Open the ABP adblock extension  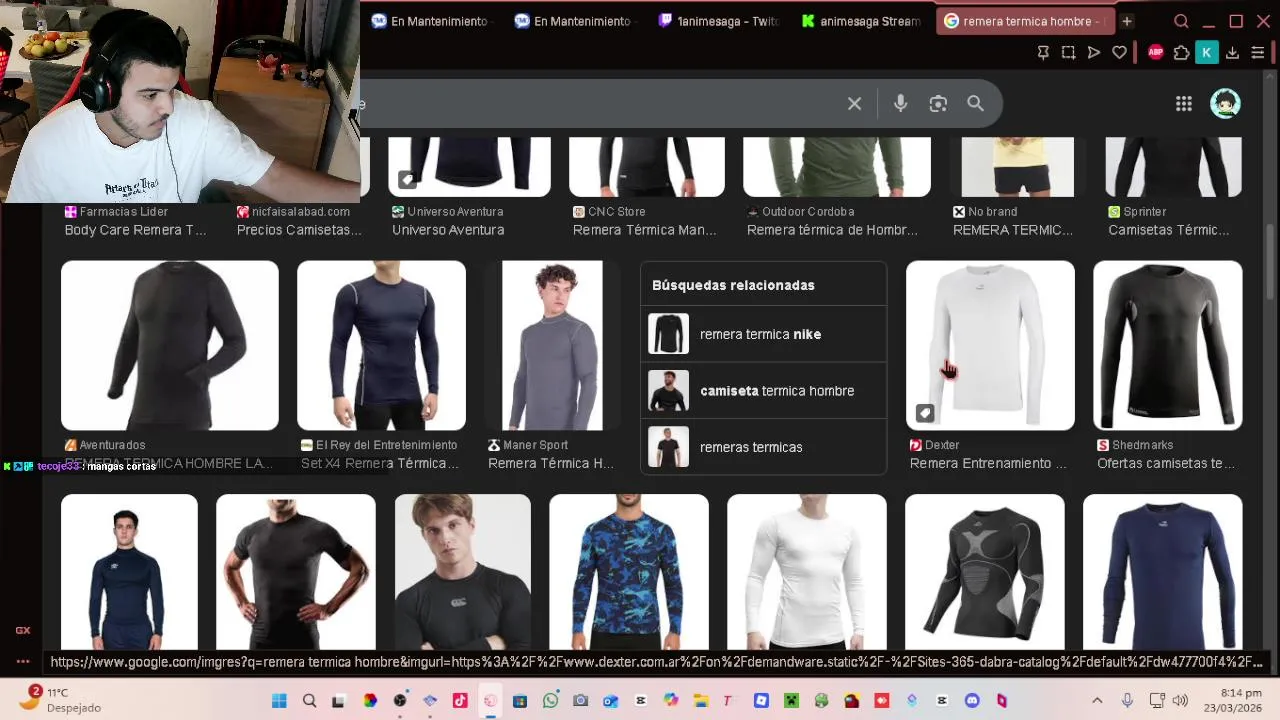1156,52
